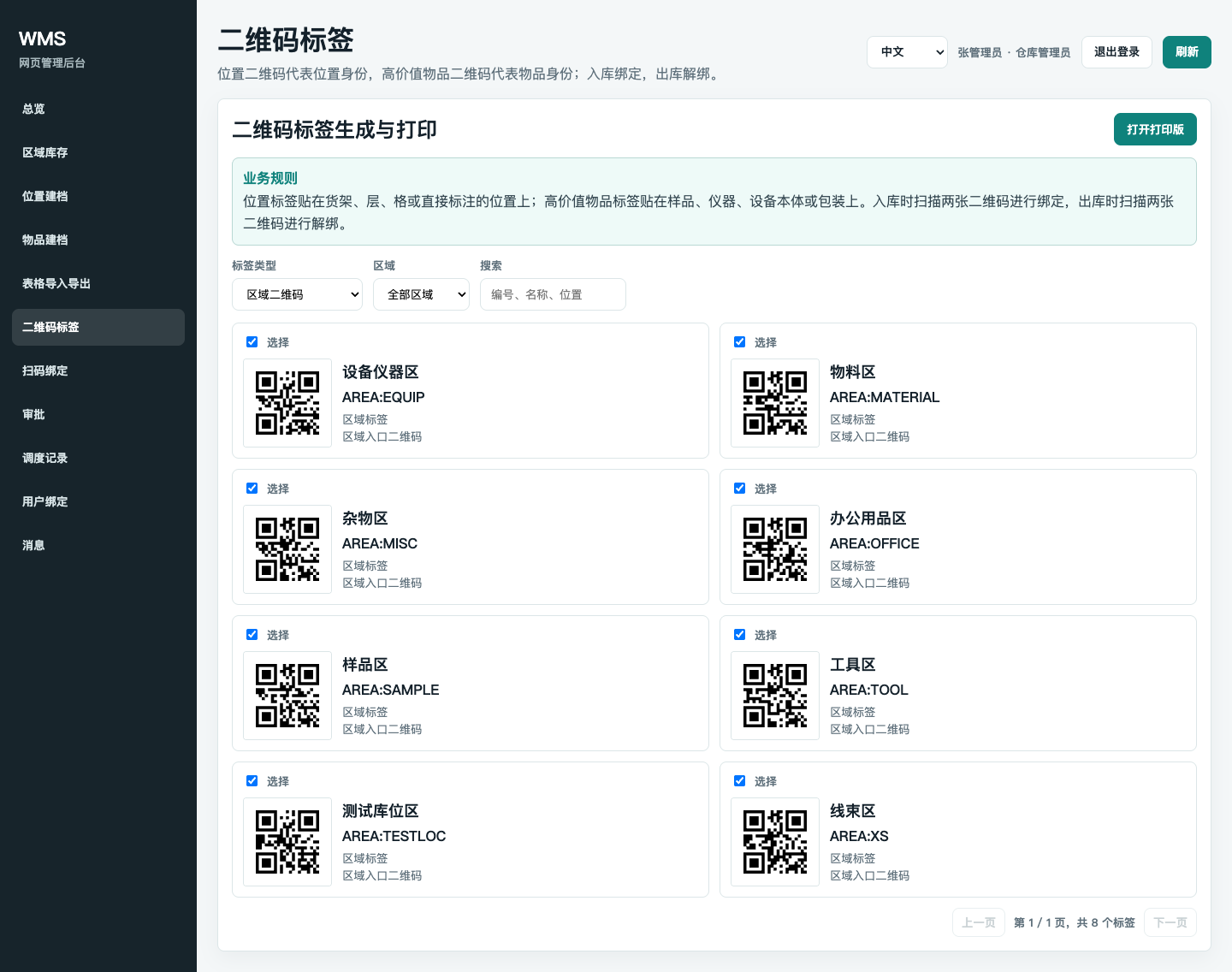1232x972 pixels.
Task: Click AREA:MATERIAL code text
Action: pos(885,397)
